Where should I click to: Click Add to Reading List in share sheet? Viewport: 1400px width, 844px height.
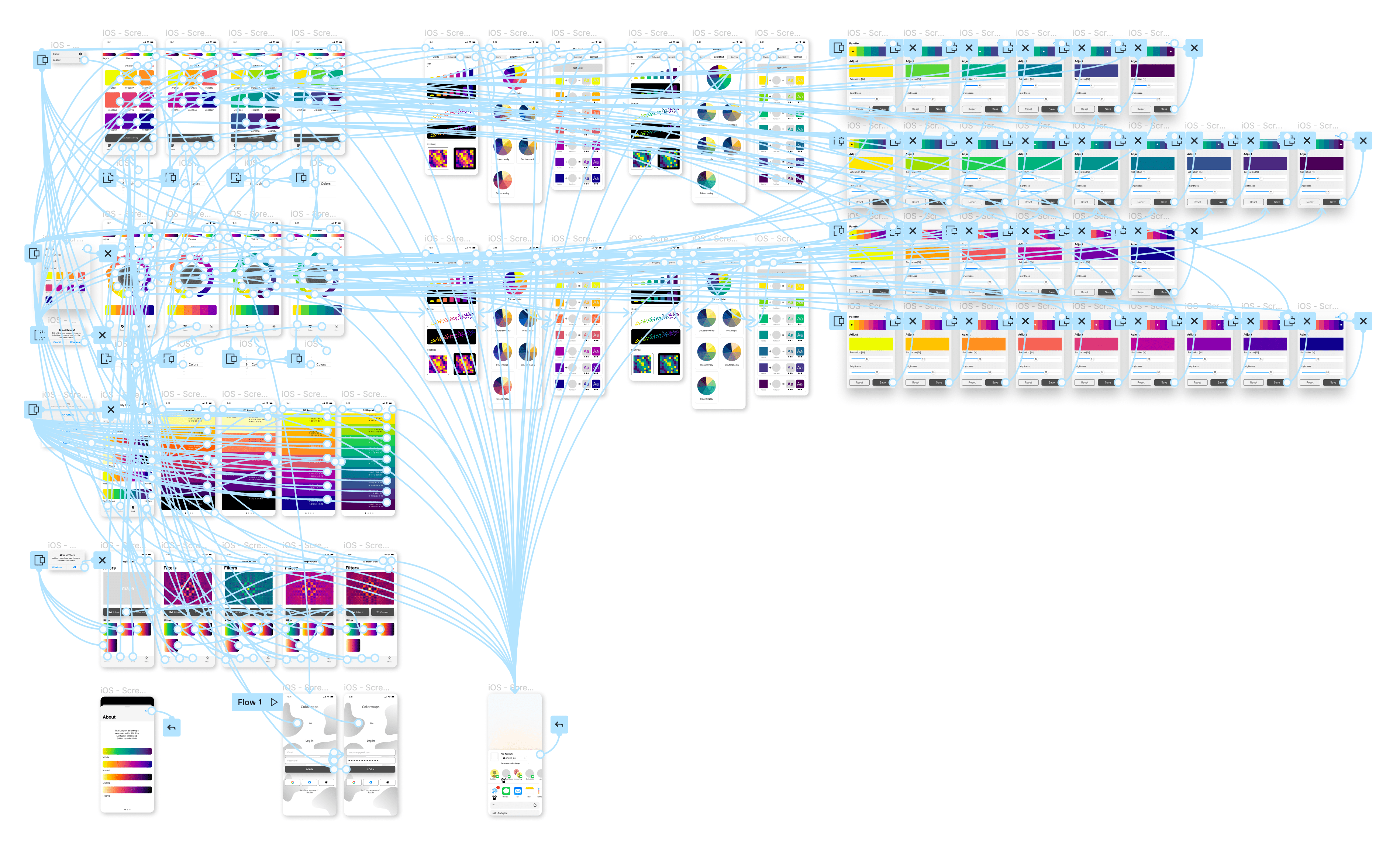click(x=515, y=813)
